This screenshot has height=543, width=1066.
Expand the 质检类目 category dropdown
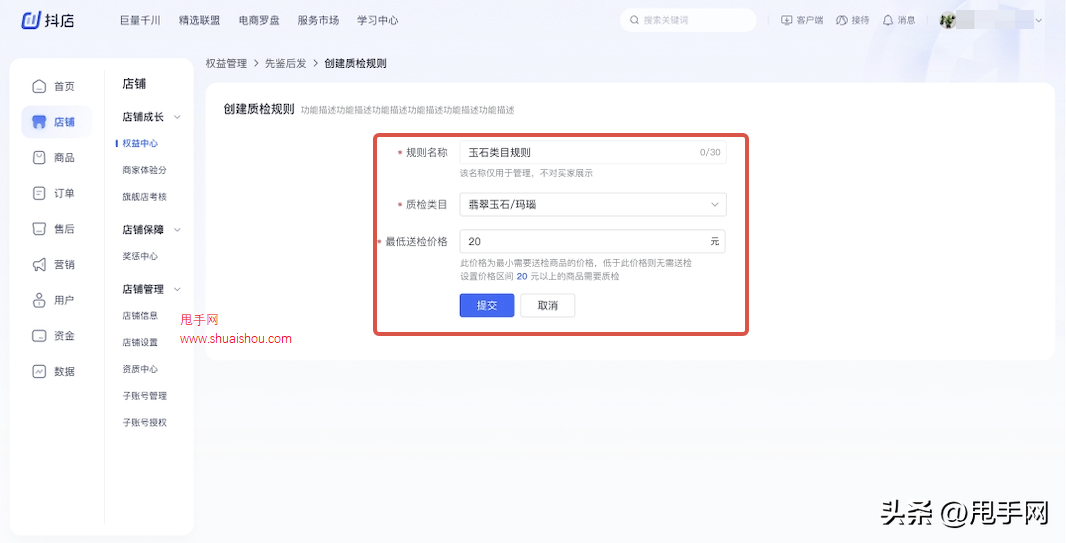[714, 205]
